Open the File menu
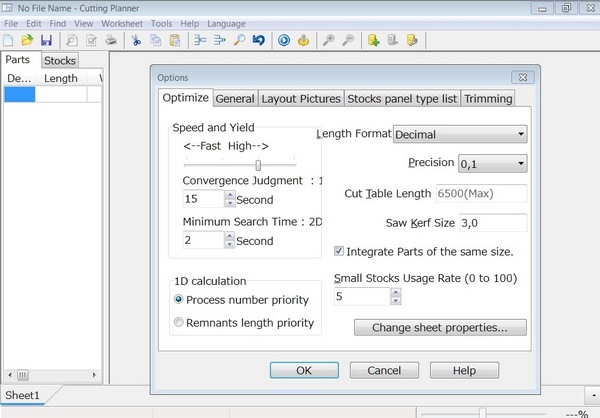600x418 pixels. tap(11, 24)
